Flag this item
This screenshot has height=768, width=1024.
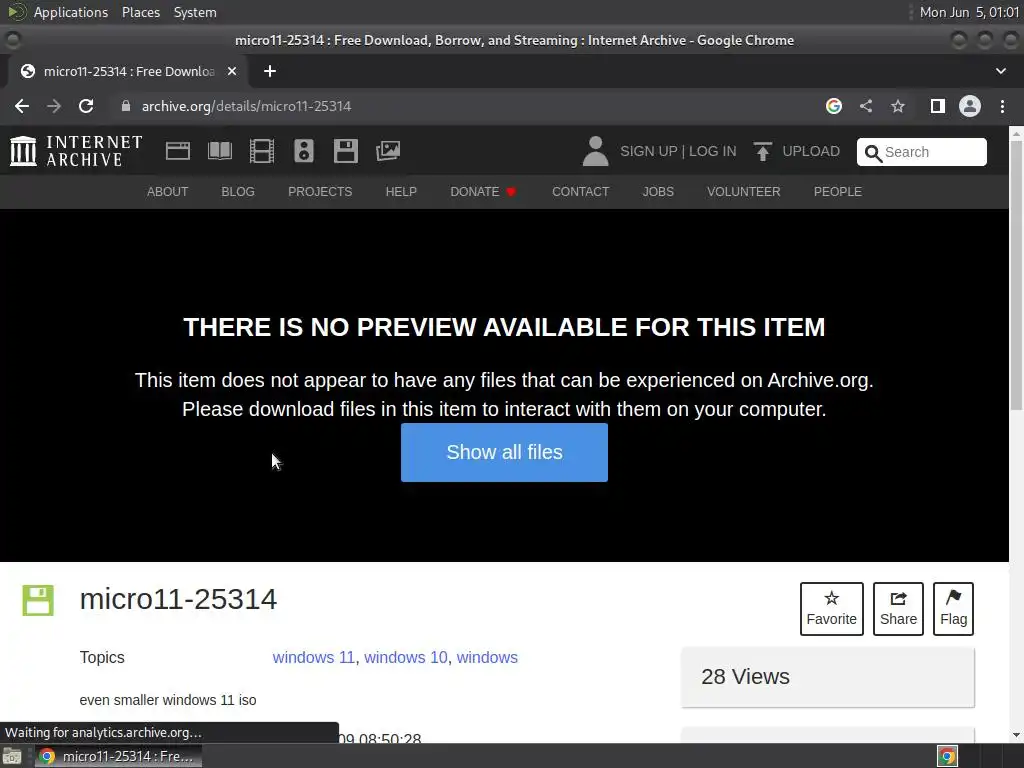(953, 609)
